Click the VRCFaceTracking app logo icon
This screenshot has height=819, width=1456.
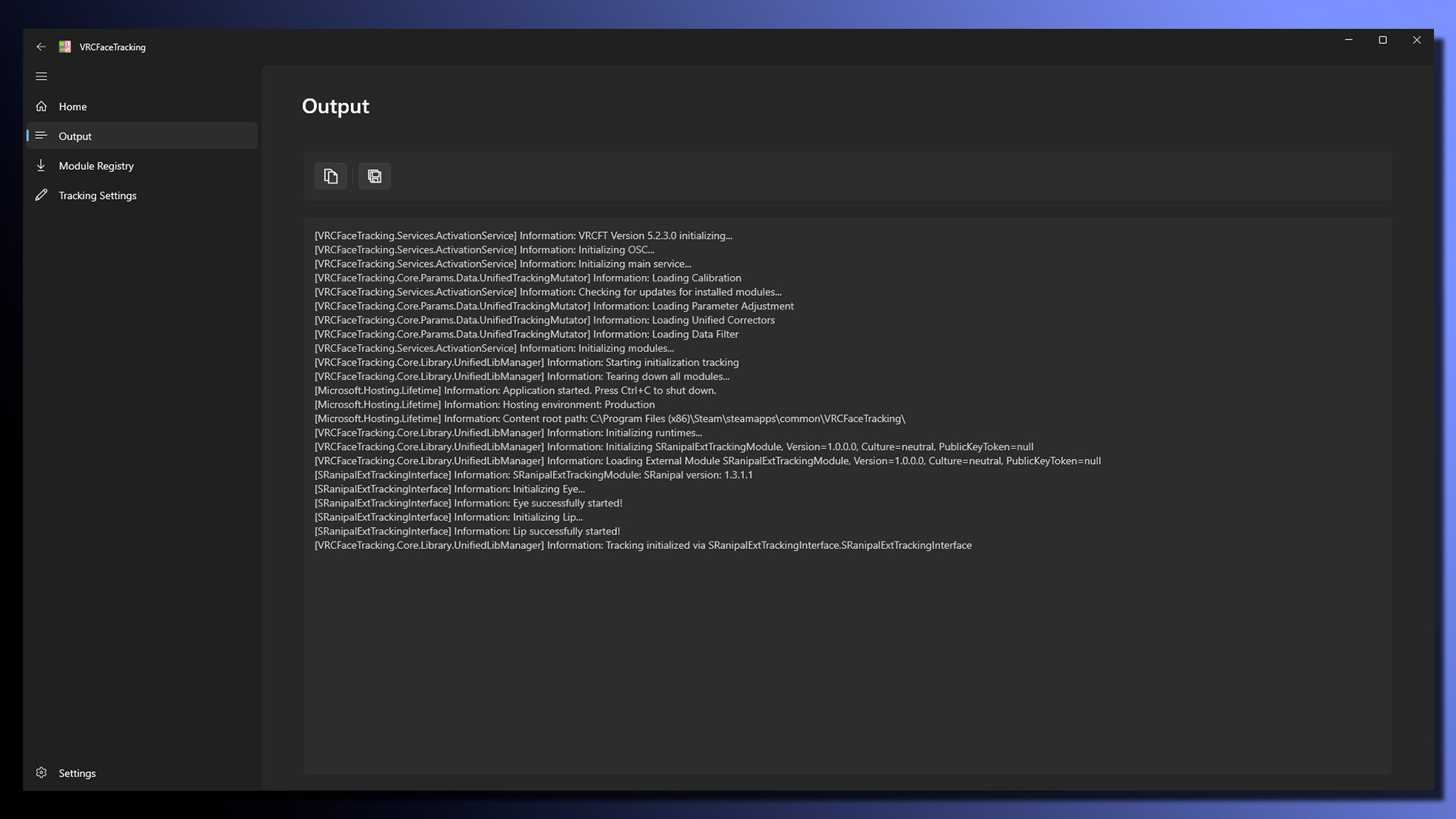click(65, 46)
